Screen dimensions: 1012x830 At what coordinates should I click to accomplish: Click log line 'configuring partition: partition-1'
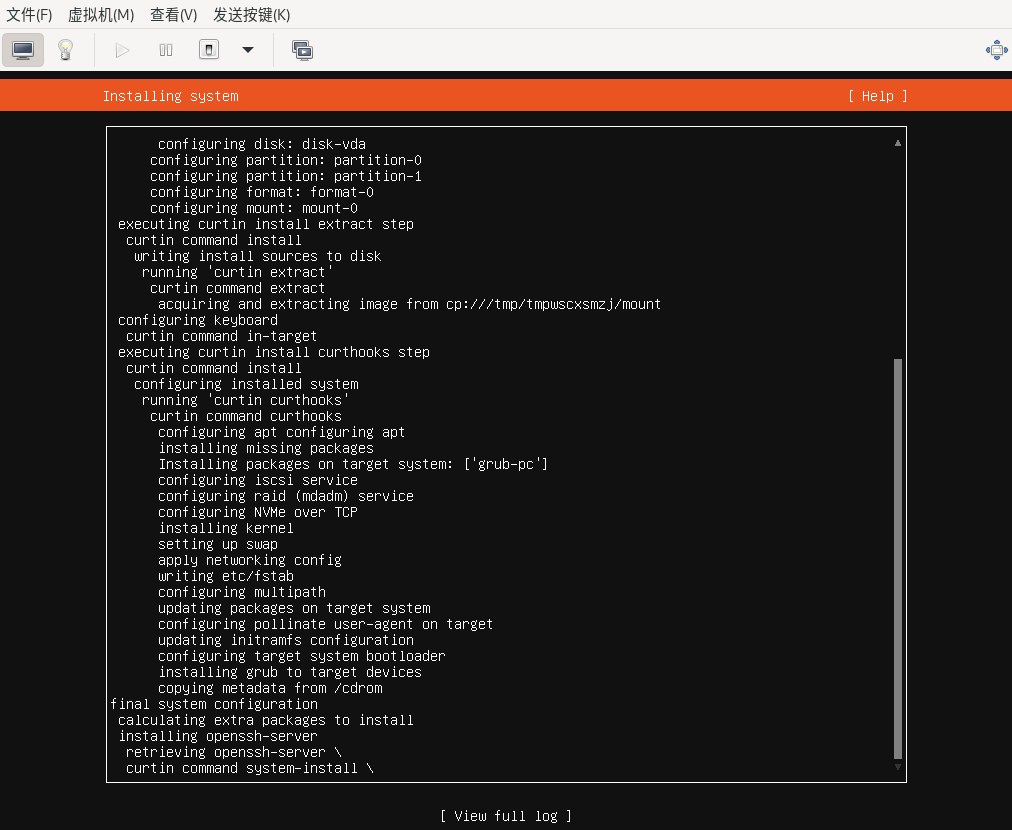[x=286, y=176]
